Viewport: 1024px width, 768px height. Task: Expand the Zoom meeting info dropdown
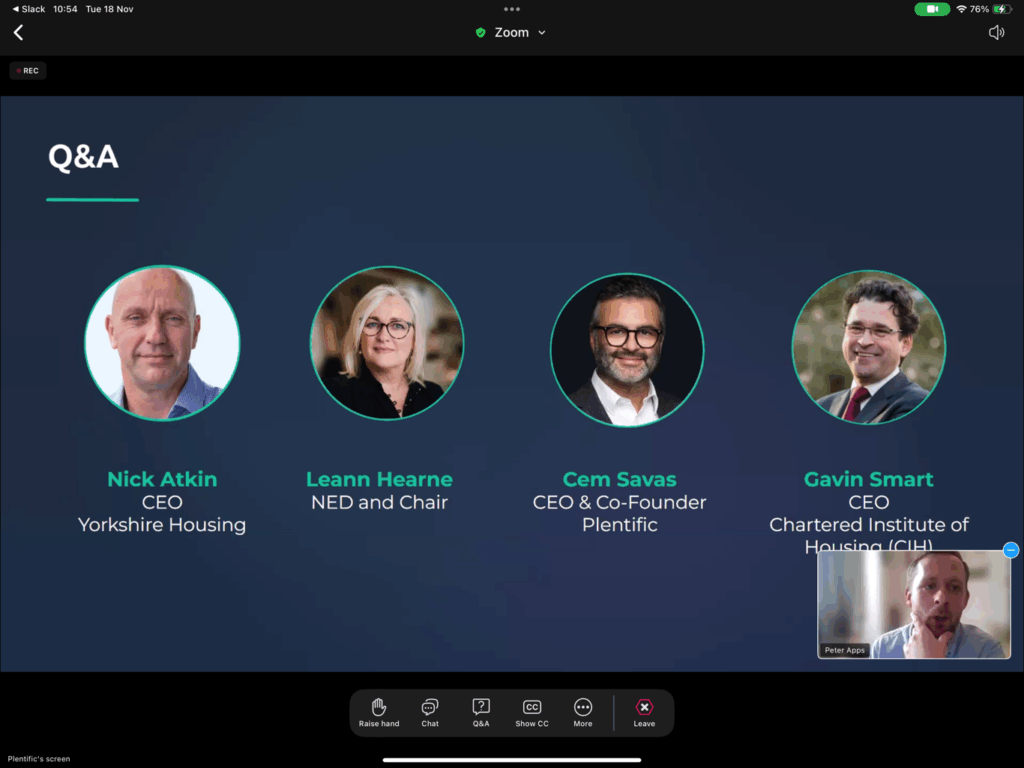tap(542, 33)
